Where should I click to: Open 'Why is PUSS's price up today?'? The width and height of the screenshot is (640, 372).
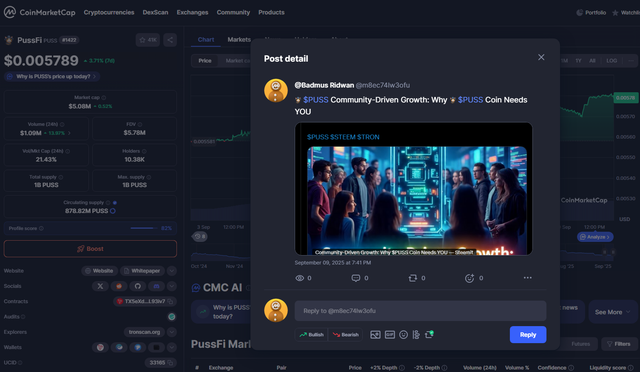[x=52, y=76]
